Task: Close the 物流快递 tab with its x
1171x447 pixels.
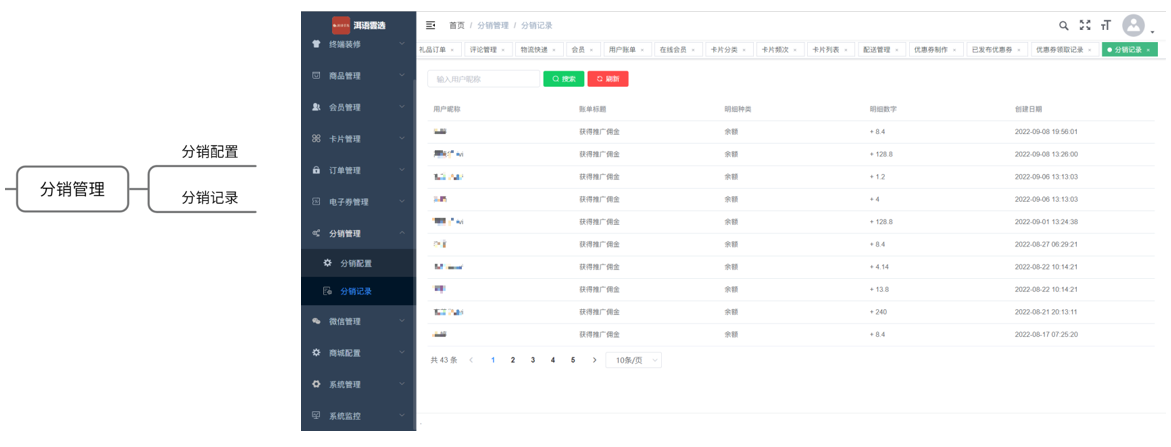Action: click(553, 50)
